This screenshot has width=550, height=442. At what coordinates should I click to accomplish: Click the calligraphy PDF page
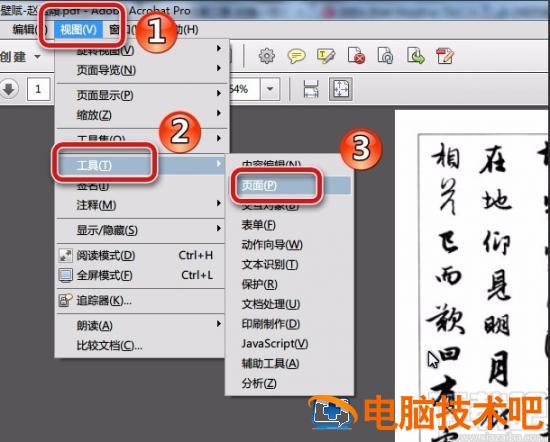[x=472, y=276]
